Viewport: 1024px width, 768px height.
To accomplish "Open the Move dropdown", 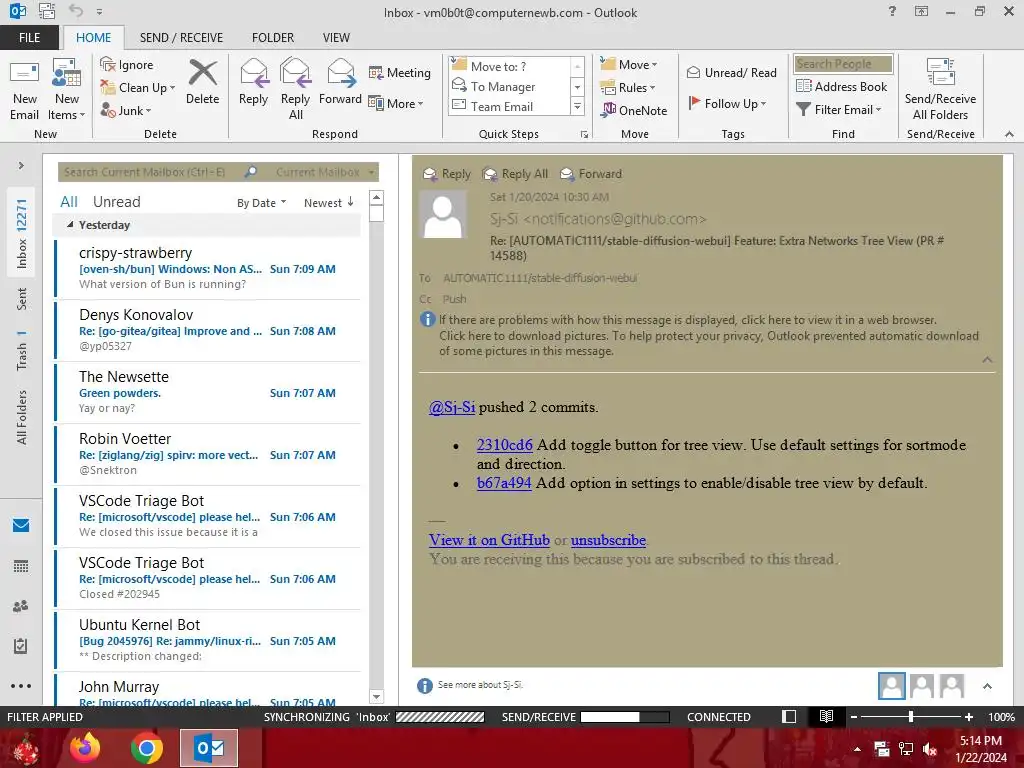I will (x=628, y=65).
